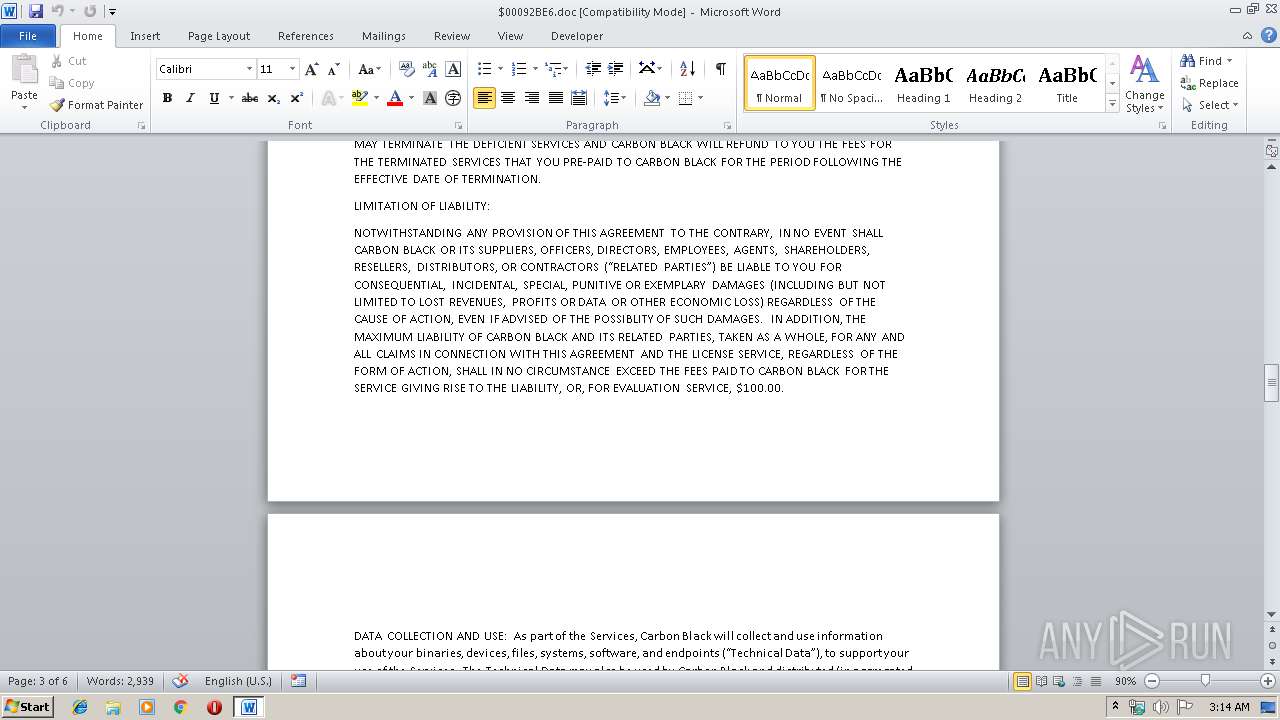The width and height of the screenshot is (1280, 720).
Task: Click Clear Formatting icon
Action: coord(407,69)
